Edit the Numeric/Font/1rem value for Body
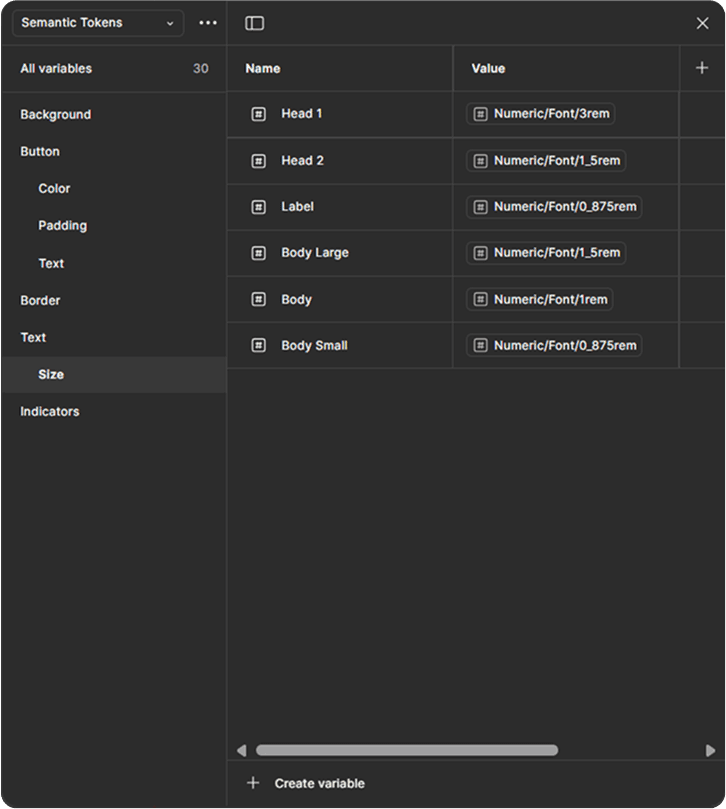 [x=540, y=299]
